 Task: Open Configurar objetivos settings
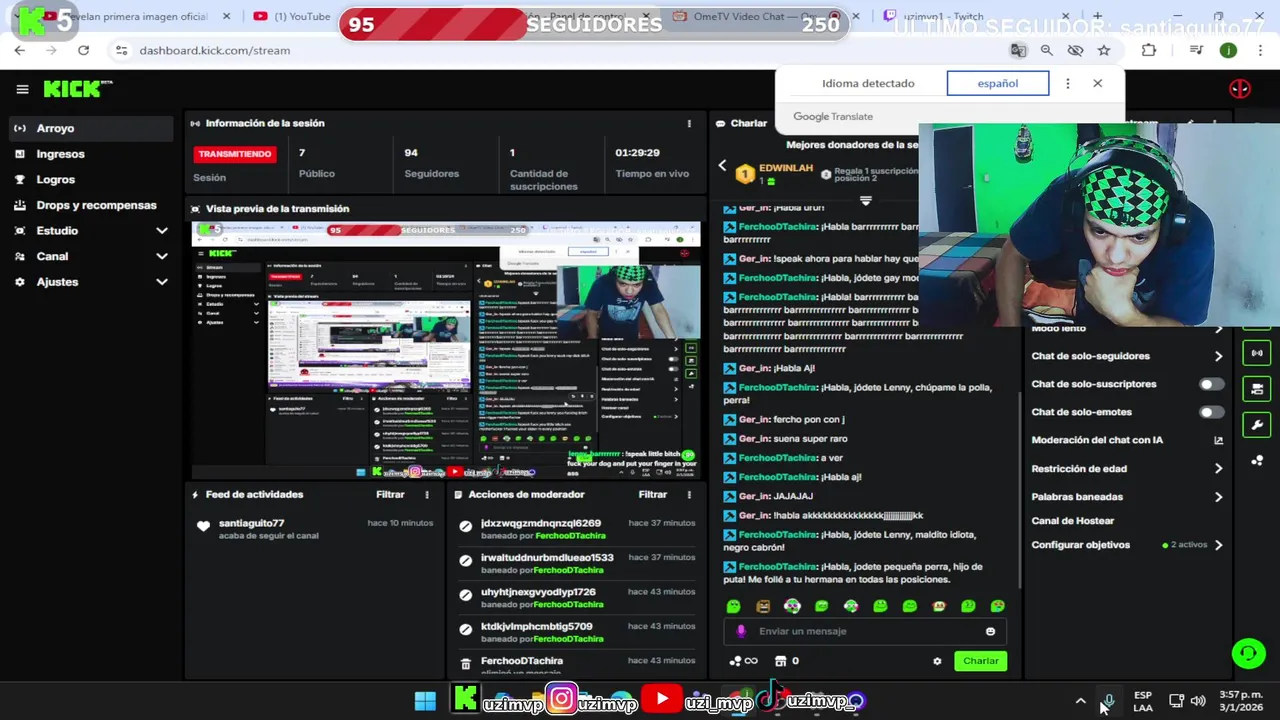coord(1127,545)
